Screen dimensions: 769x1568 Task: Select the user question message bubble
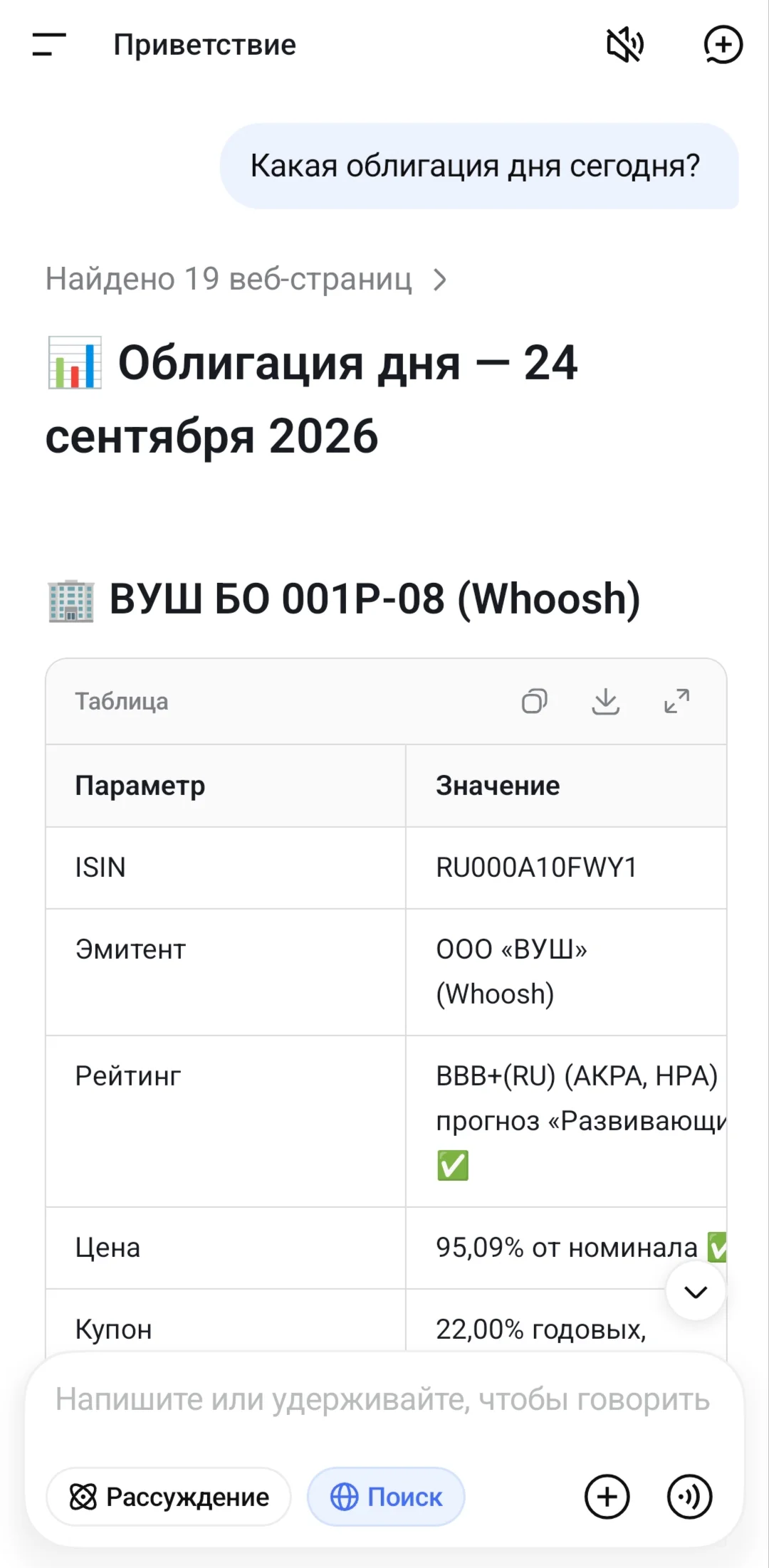[479, 166]
